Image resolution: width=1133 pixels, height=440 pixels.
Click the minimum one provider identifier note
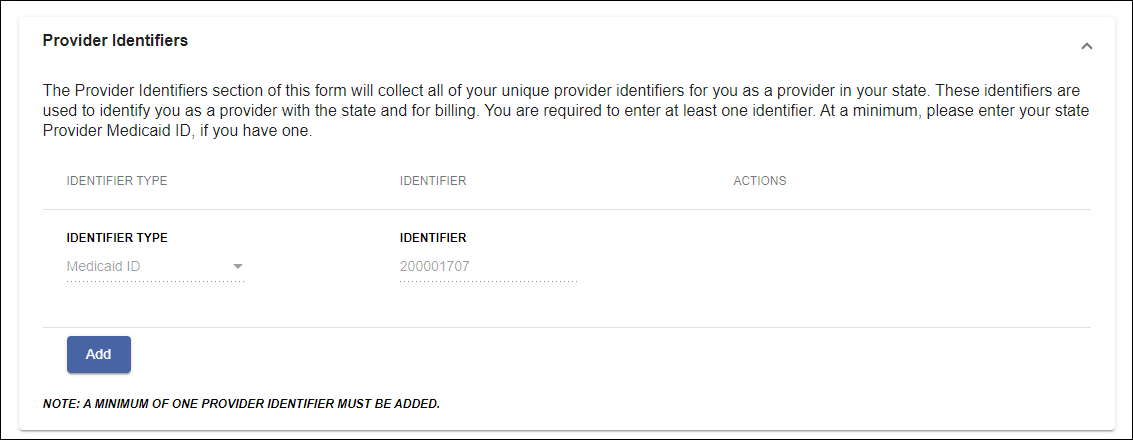click(241, 404)
